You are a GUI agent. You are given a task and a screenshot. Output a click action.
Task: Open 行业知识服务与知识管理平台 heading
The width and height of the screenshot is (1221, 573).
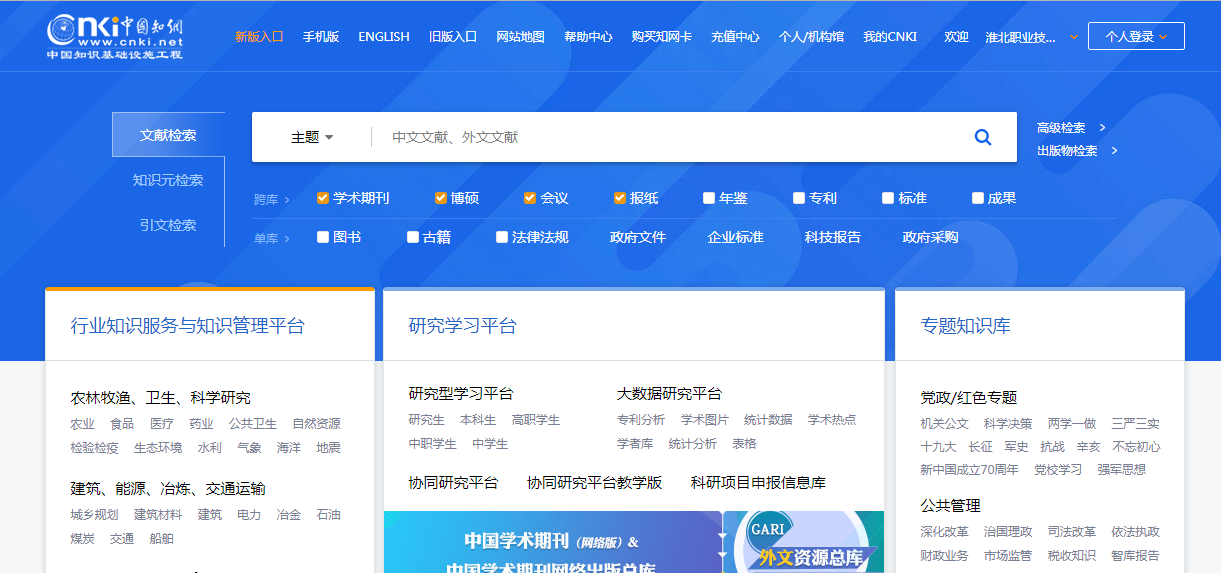(x=188, y=326)
